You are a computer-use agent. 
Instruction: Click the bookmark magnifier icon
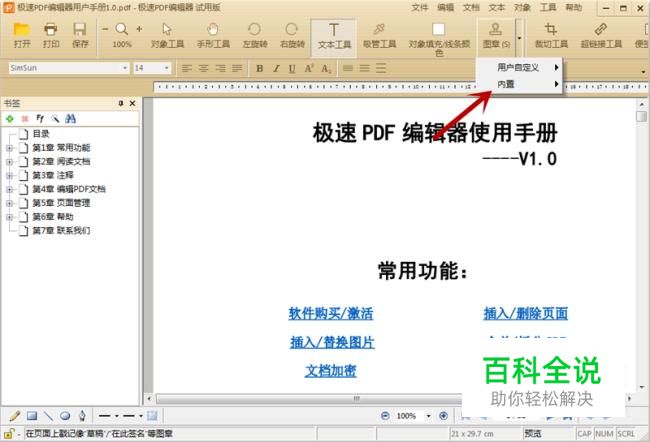pyautogui.click(x=55, y=119)
